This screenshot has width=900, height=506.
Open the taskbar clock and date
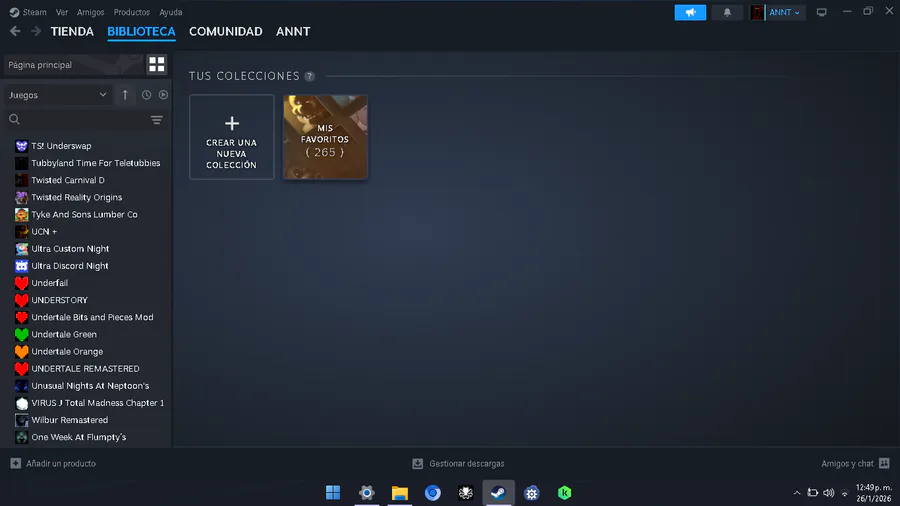pos(874,493)
